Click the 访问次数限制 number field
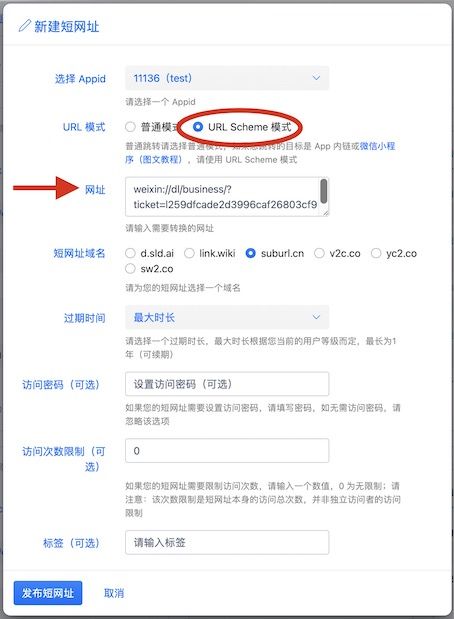The image size is (454, 619). pyautogui.click(x=227, y=450)
